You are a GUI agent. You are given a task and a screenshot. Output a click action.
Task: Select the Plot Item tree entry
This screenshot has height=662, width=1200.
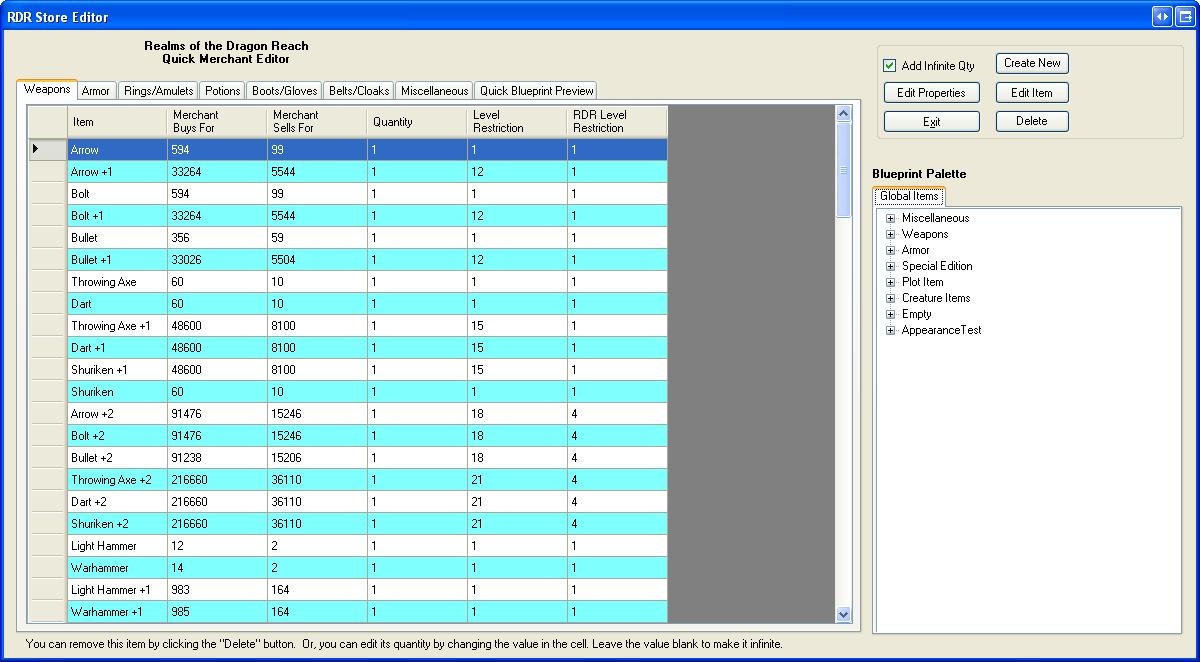pos(922,282)
